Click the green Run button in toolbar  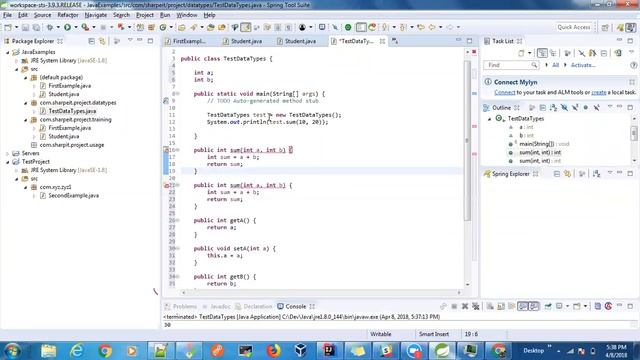tap(67, 27)
